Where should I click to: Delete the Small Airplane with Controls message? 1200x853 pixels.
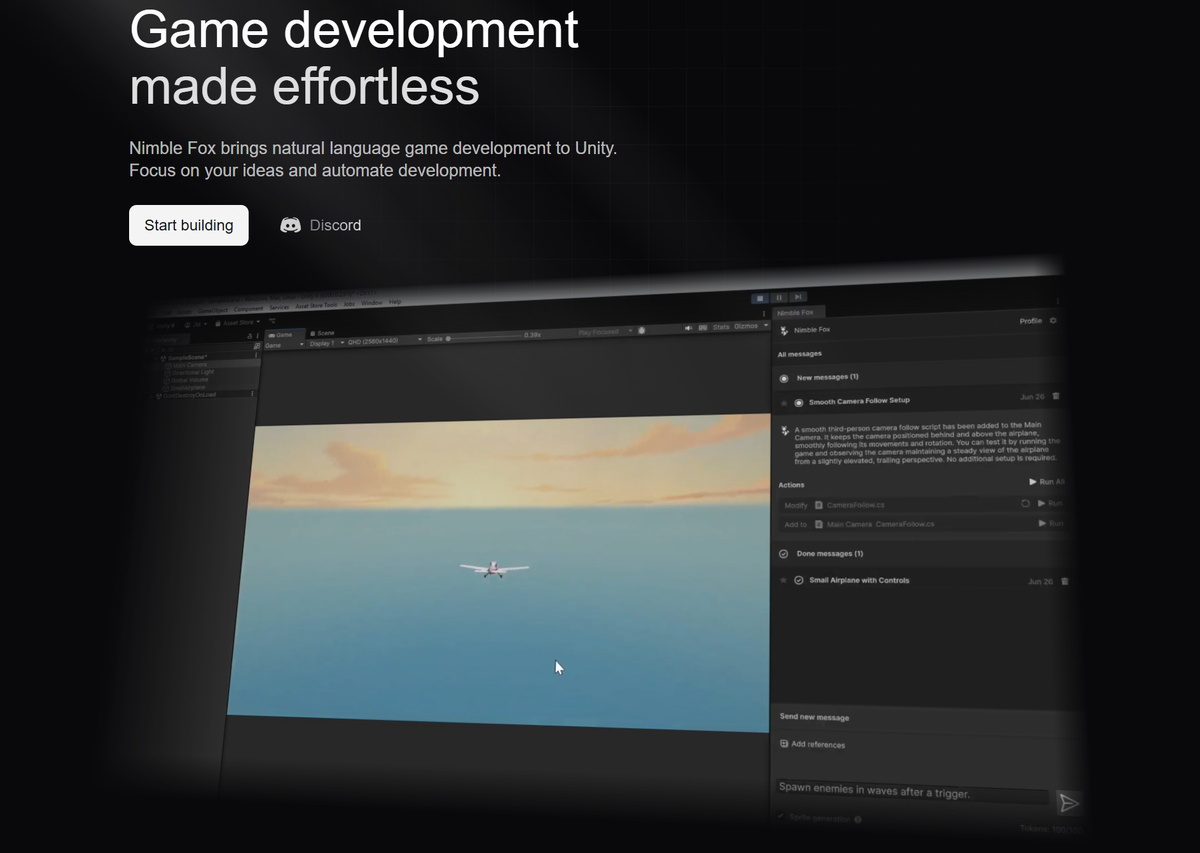pyautogui.click(x=1065, y=581)
